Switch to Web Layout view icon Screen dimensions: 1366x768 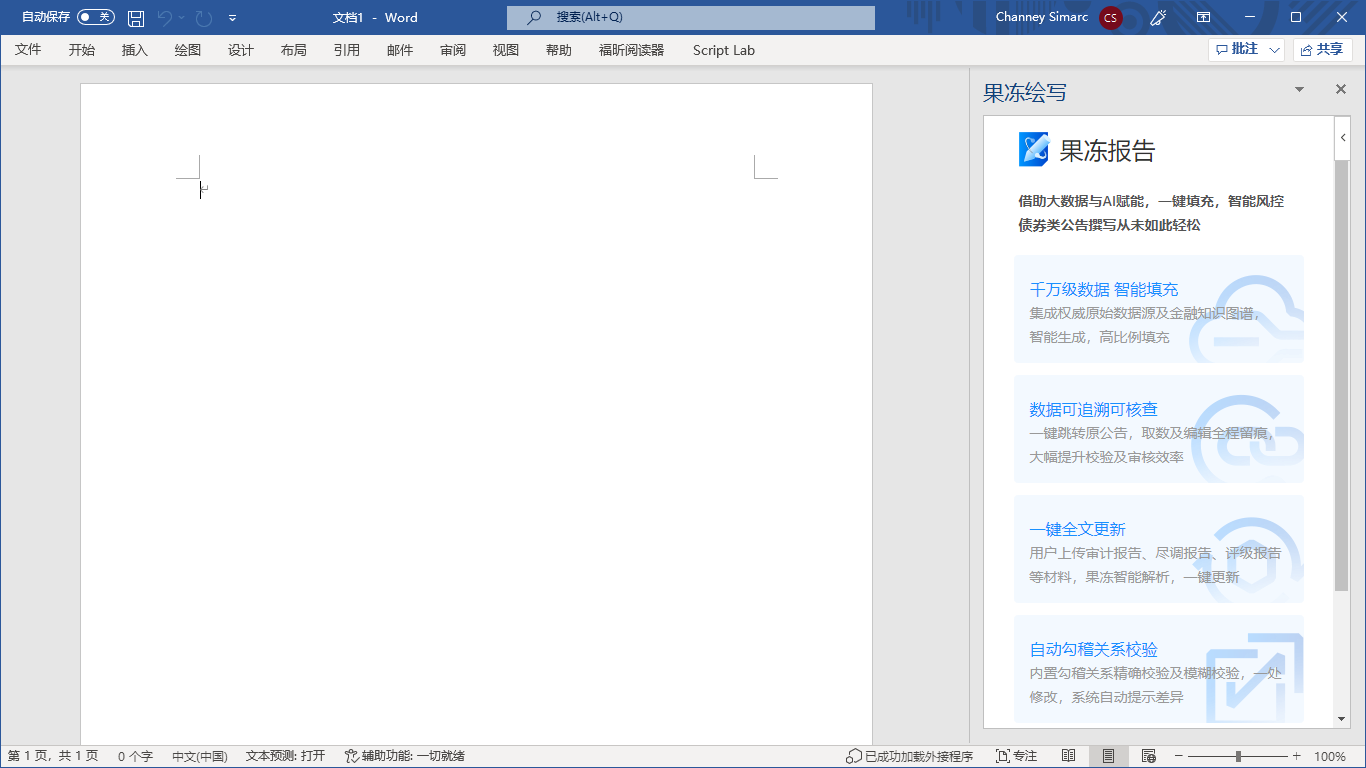[1148, 756]
